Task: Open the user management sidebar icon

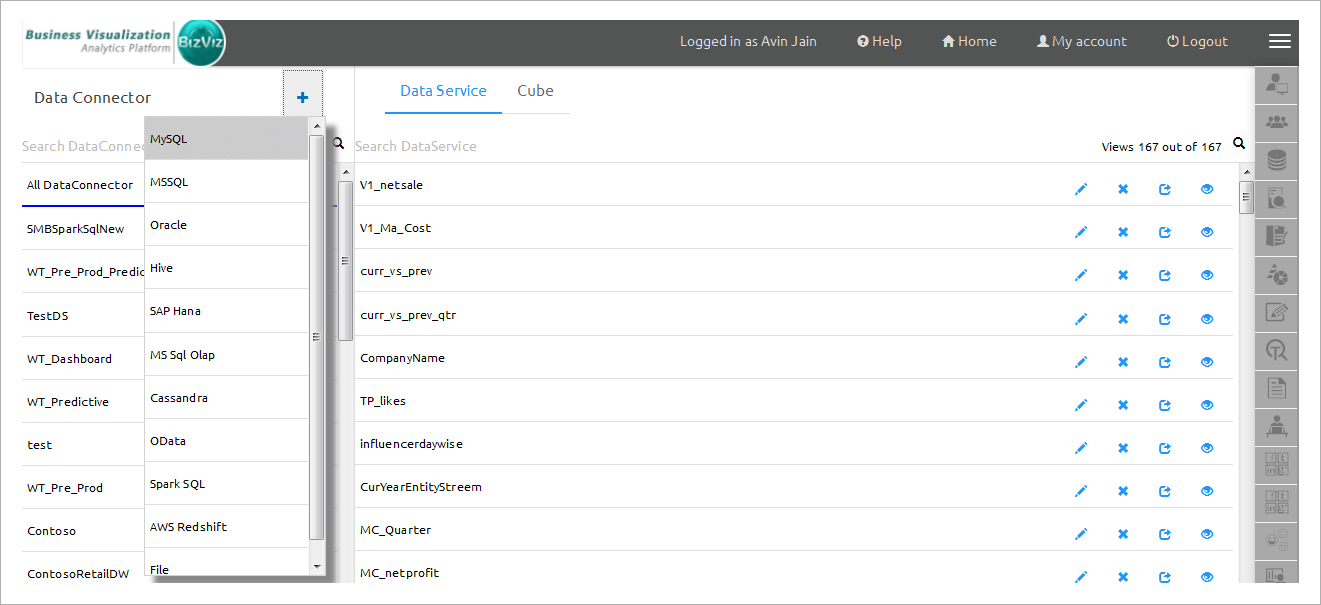Action: [x=1276, y=84]
